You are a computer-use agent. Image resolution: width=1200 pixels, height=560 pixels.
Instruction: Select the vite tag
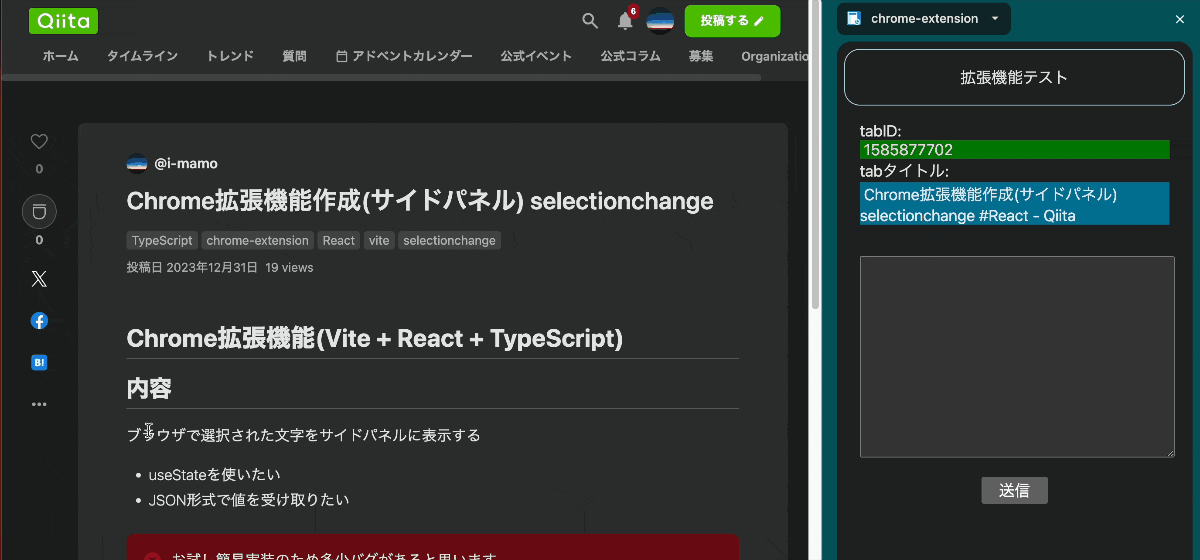coord(379,241)
